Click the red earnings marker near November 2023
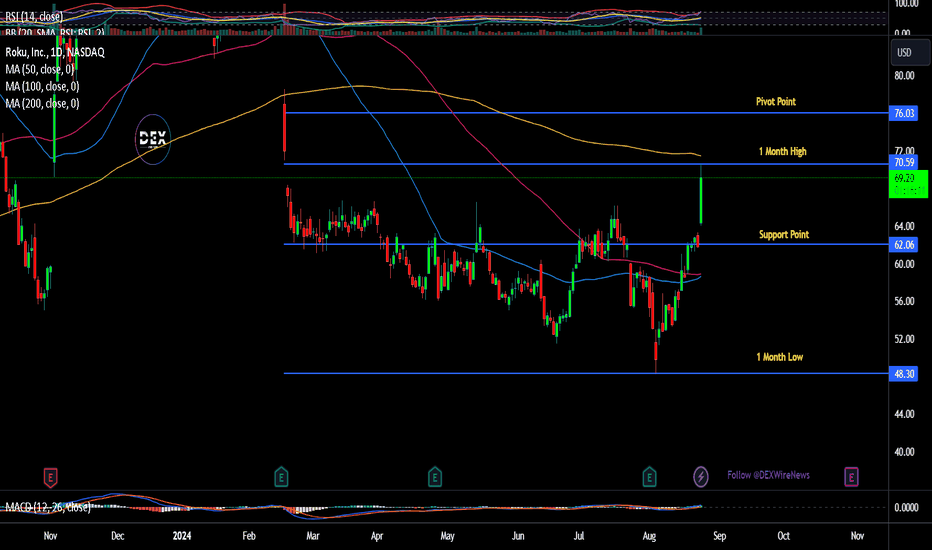The image size is (932, 550). [51, 477]
